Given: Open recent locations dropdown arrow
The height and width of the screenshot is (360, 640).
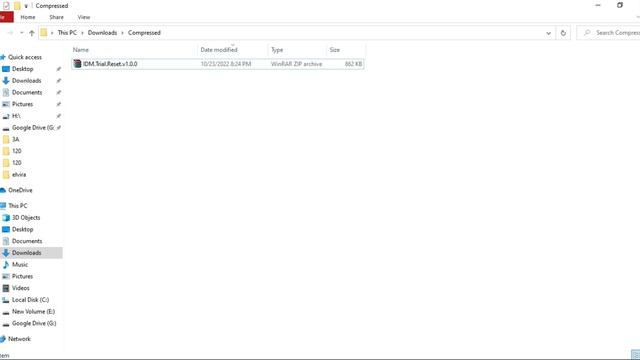Looking at the screenshot, I should (x=22, y=33).
